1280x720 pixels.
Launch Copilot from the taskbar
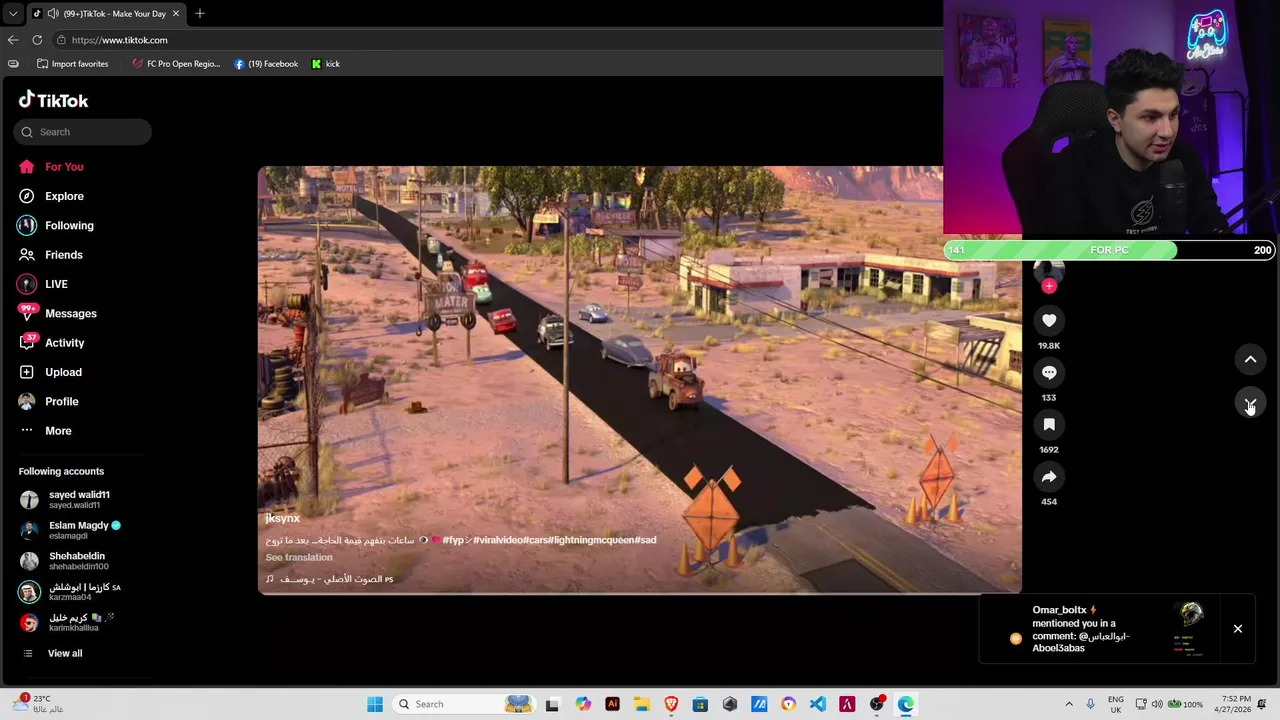point(583,704)
